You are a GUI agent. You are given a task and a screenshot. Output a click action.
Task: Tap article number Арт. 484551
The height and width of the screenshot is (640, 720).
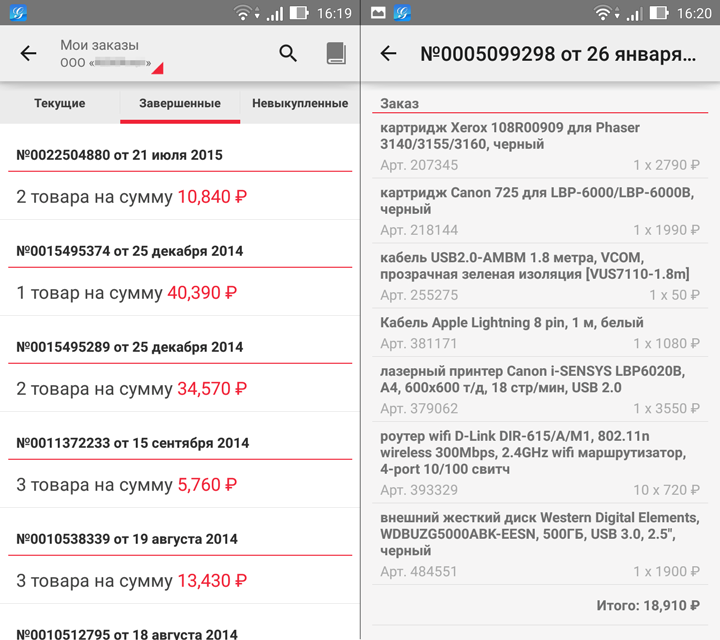pos(419,572)
